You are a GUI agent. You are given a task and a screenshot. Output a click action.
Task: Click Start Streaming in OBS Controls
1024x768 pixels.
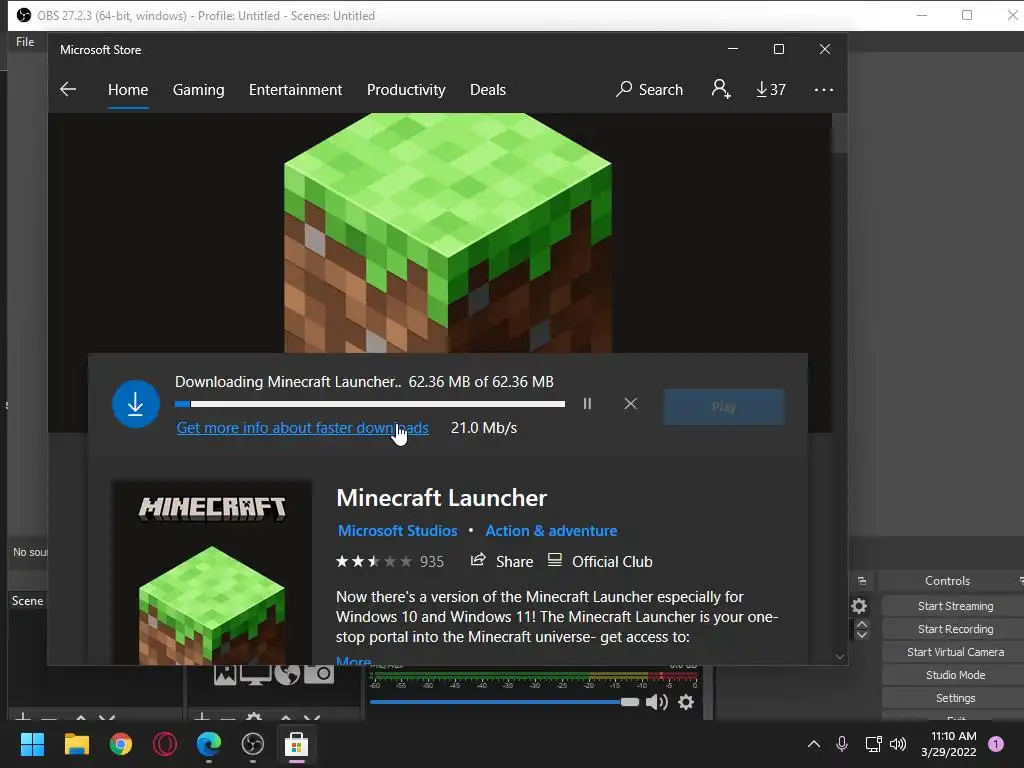click(955, 606)
